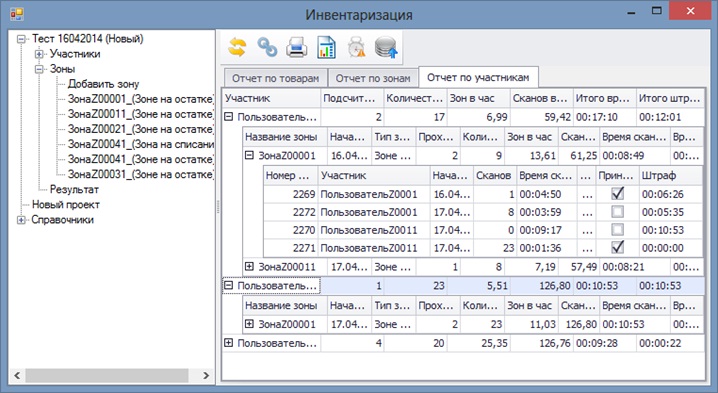The image size is (718, 393).
Task: Click the ellipsis cell in row 2271
Action: [587, 248]
